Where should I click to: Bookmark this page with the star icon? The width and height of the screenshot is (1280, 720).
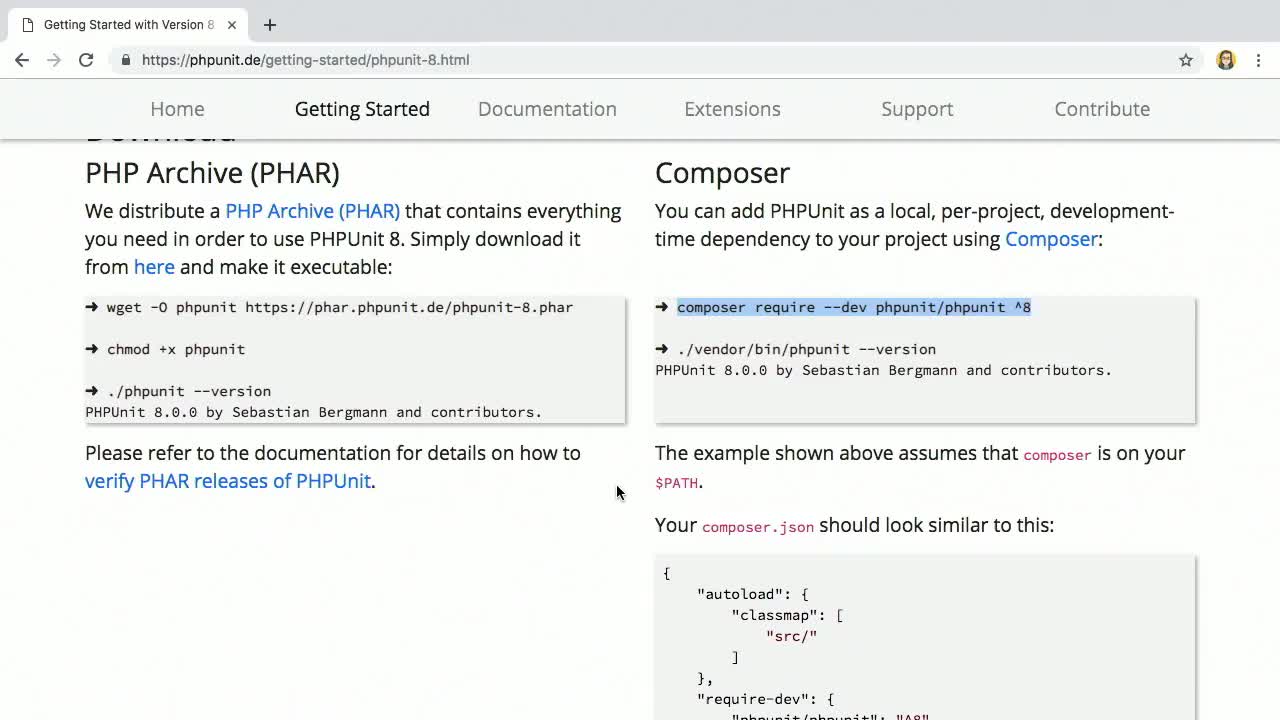tap(1186, 60)
